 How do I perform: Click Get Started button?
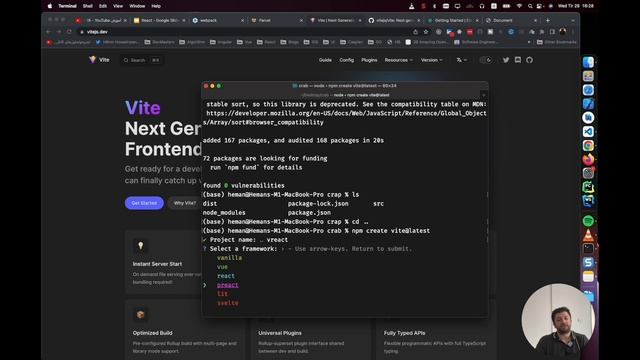click(x=144, y=203)
